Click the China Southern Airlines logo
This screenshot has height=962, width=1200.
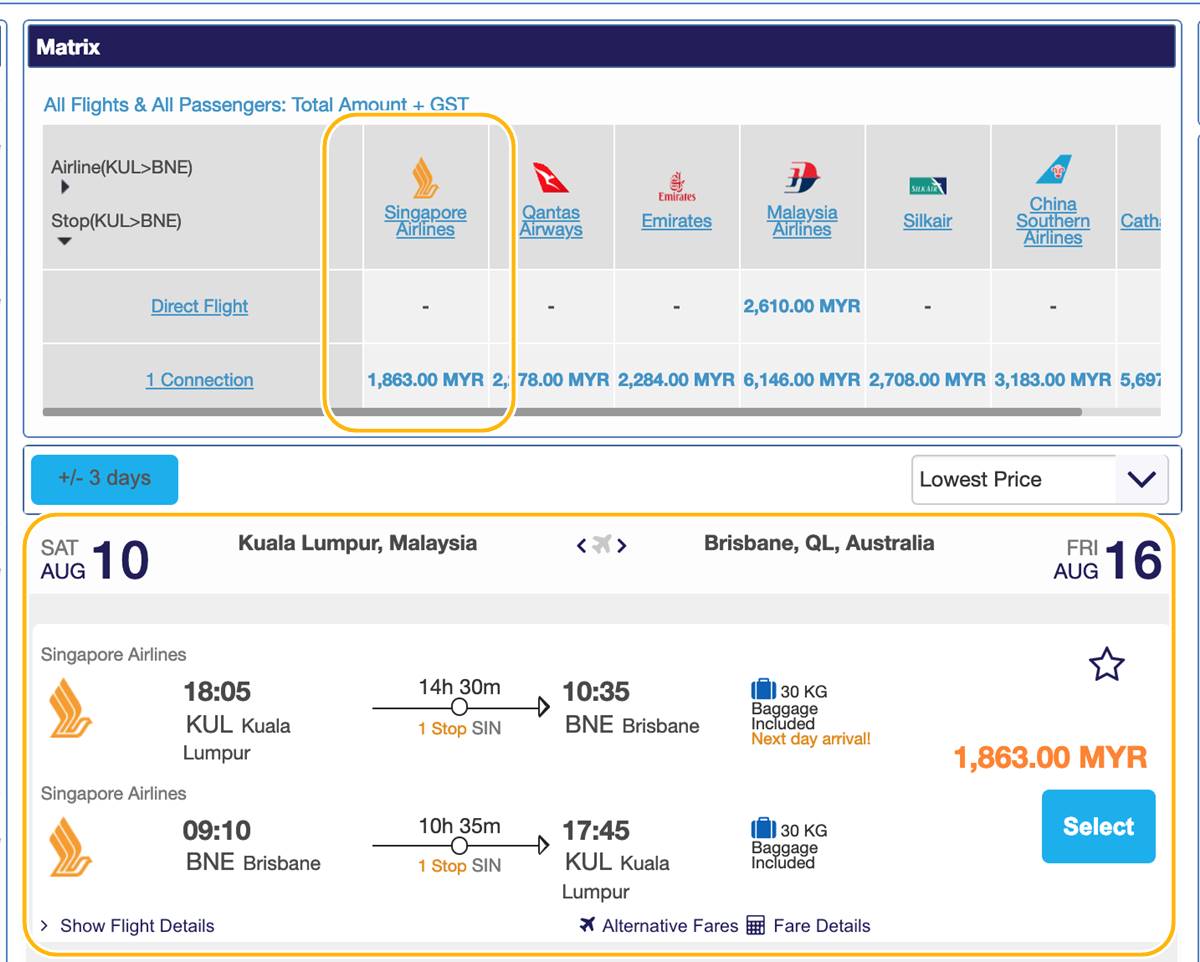[1053, 170]
